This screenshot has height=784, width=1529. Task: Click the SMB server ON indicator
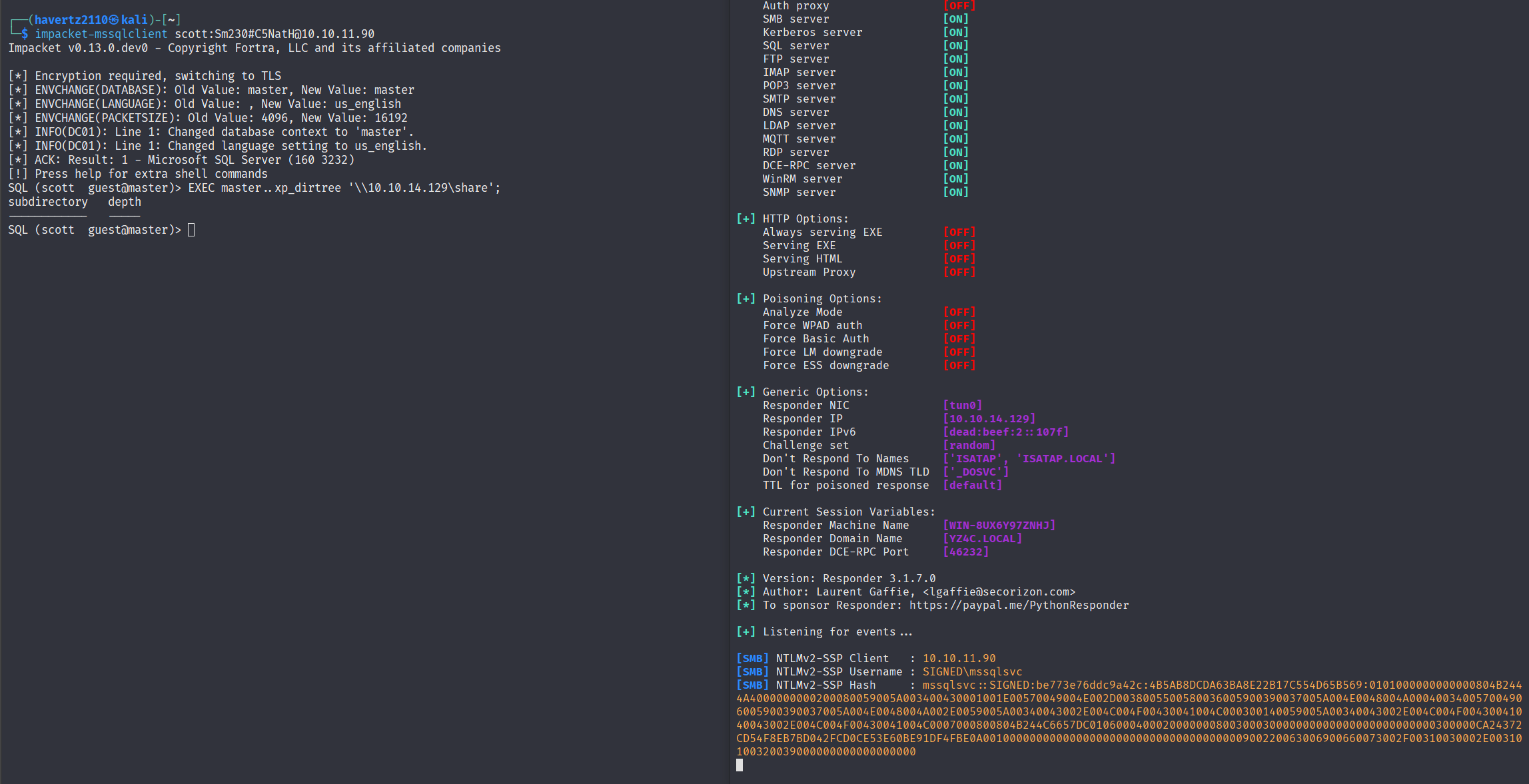click(955, 19)
